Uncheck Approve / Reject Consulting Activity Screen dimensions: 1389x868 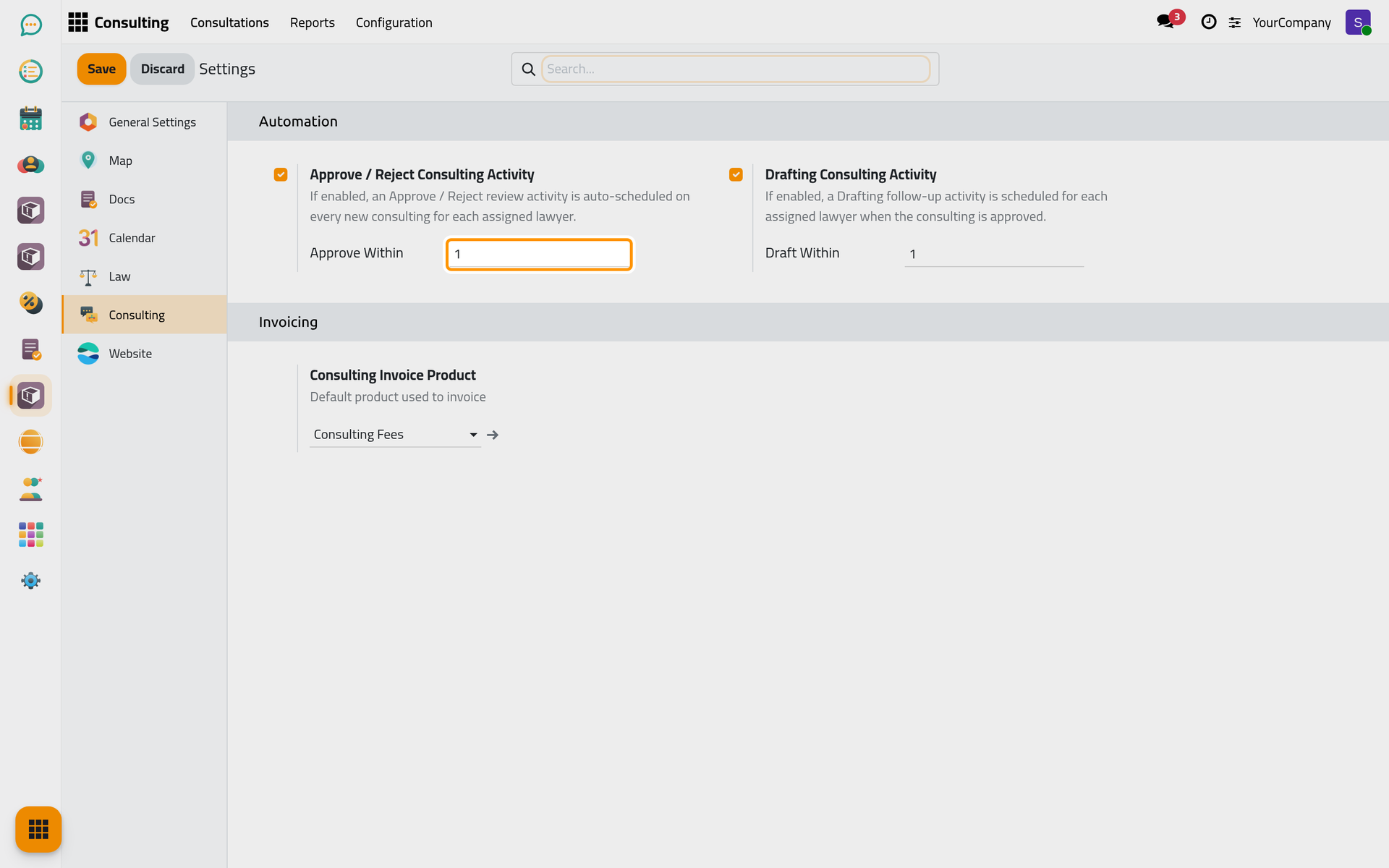(x=281, y=174)
